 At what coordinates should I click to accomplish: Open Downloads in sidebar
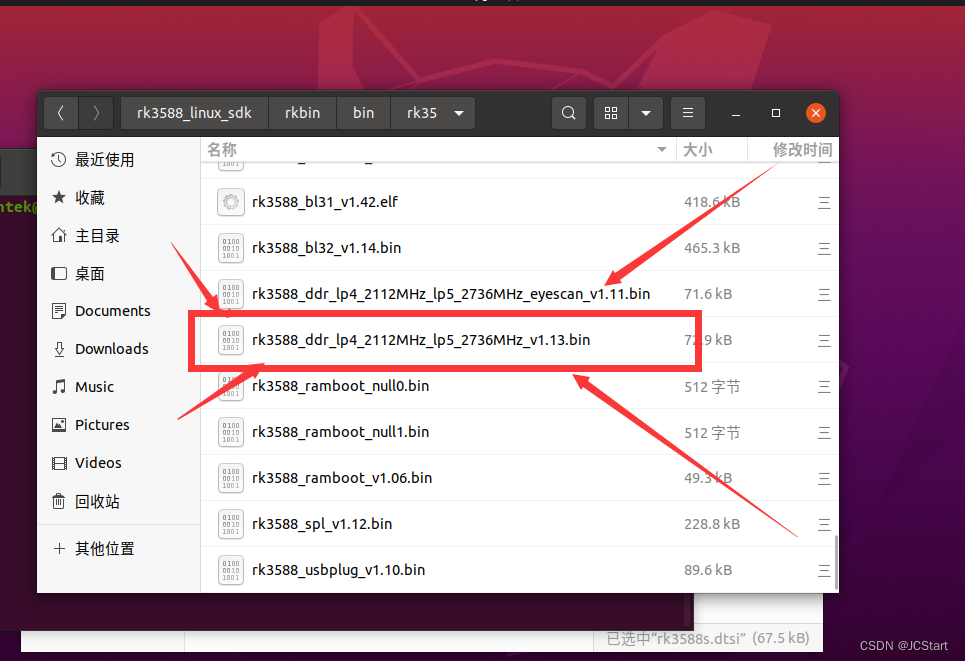pyautogui.click(x=118, y=349)
